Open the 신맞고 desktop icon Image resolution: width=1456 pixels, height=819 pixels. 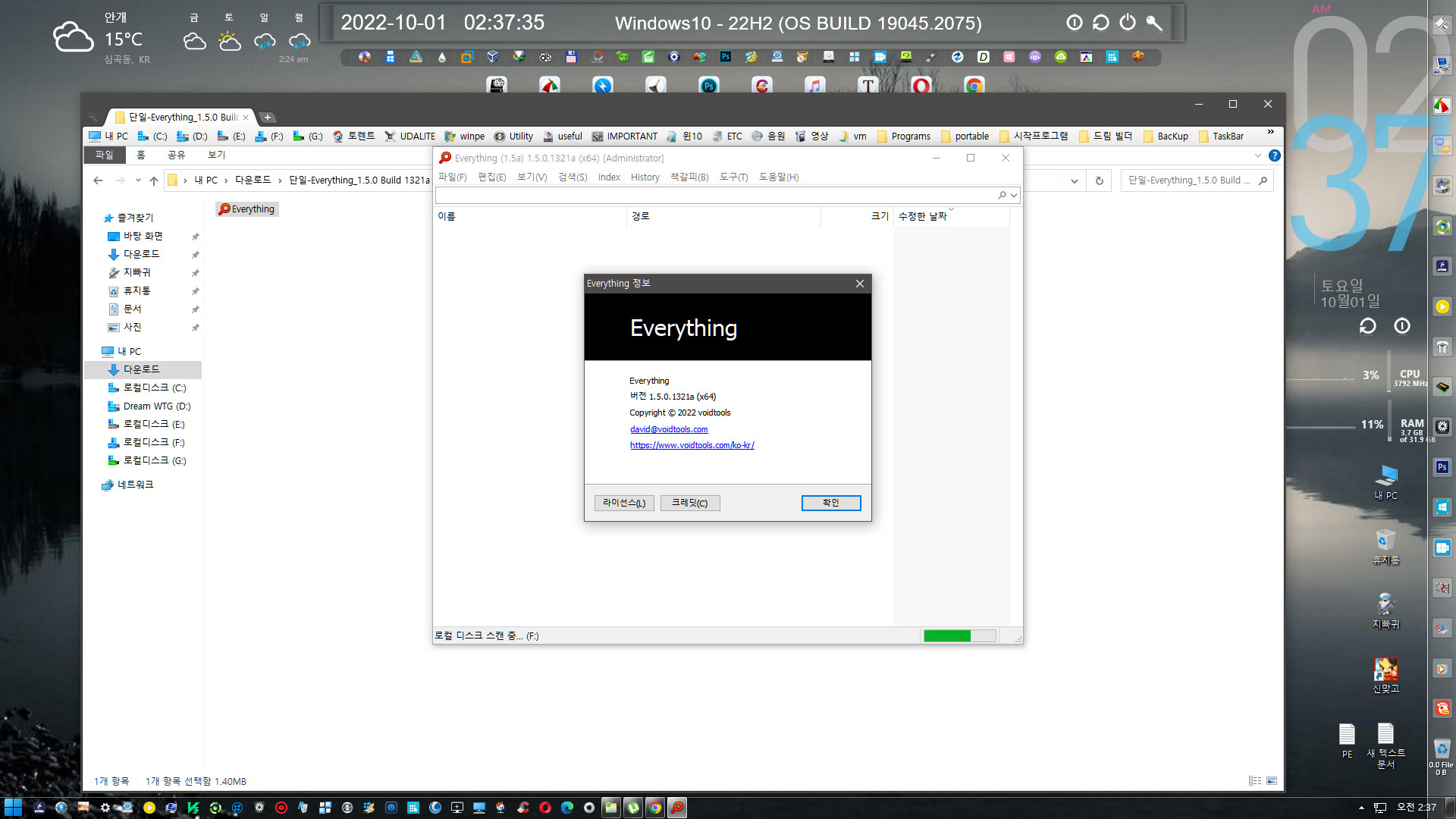click(1386, 676)
